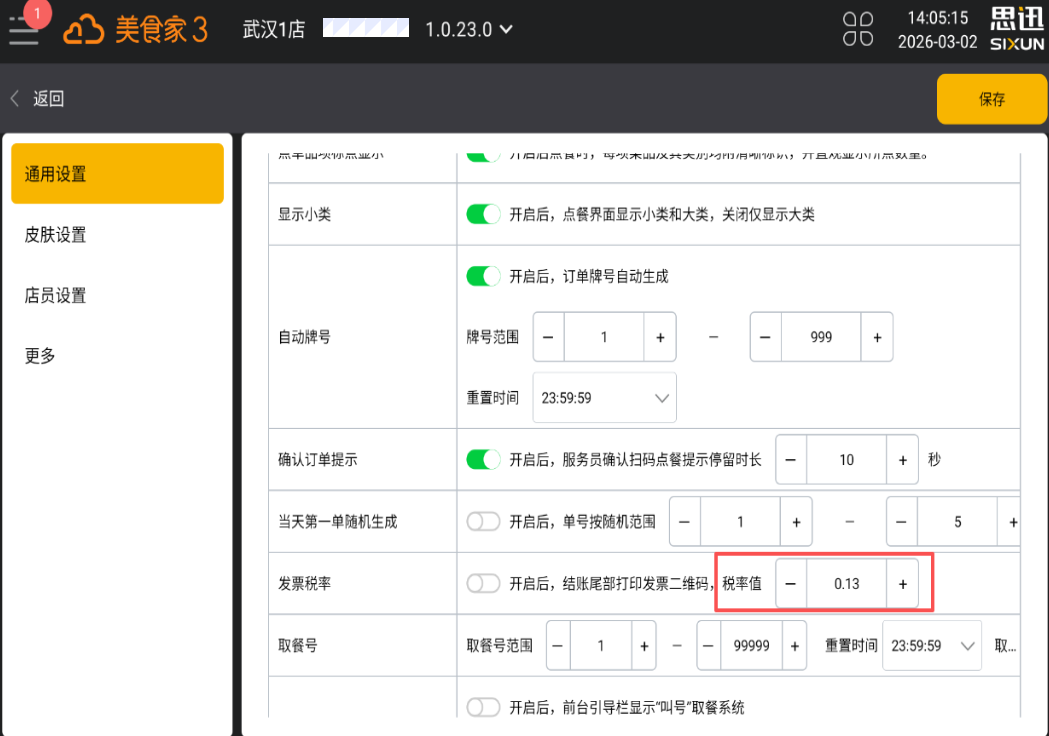Enable the 发票税率 switch
Viewport: 1049px width, 736px height.
(483, 584)
